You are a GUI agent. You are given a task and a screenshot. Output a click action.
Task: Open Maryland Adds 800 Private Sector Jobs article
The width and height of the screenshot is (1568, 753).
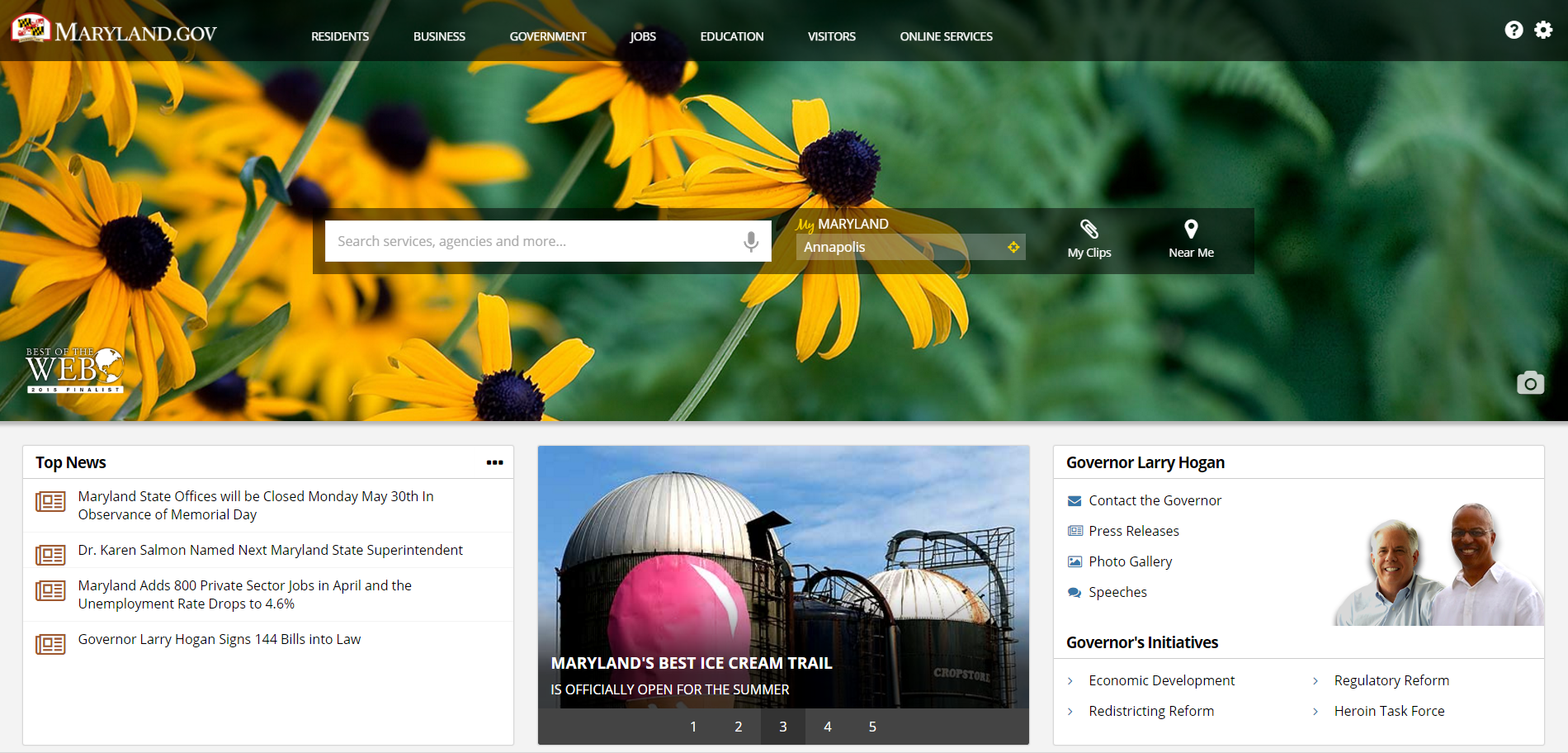click(x=245, y=594)
